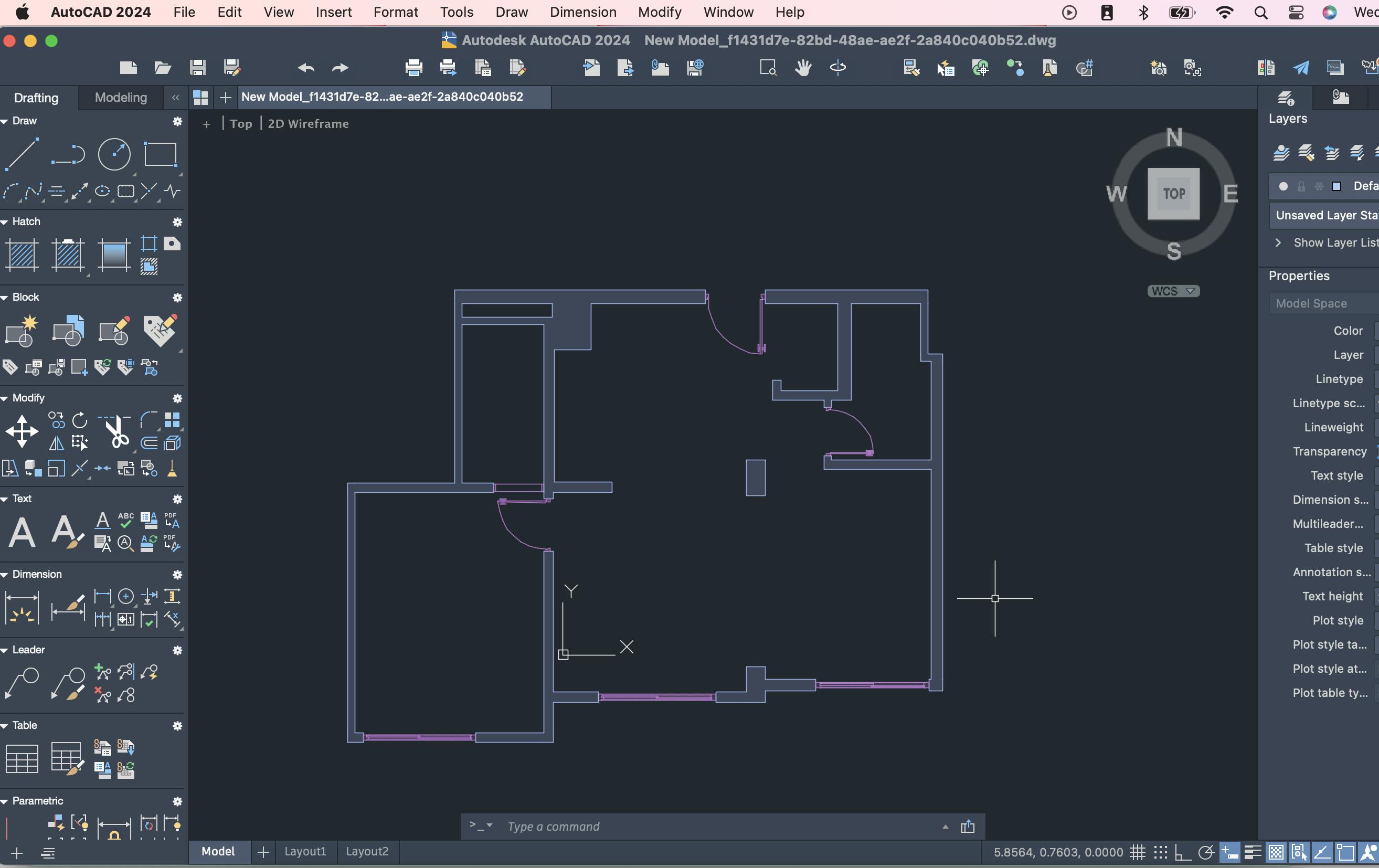The height and width of the screenshot is (868, 1379).
Task: Open the Multiline Text tool
Action: tap(22, 533)
